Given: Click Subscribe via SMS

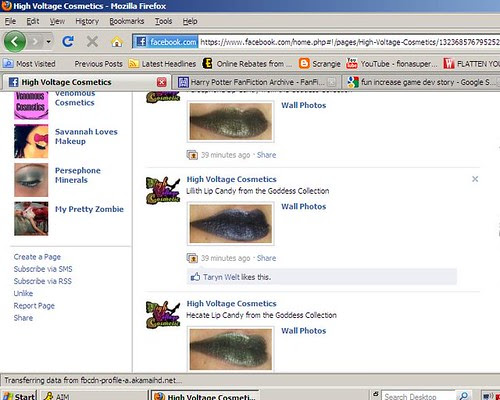Looking at the screenshot, I should point(43,269).
